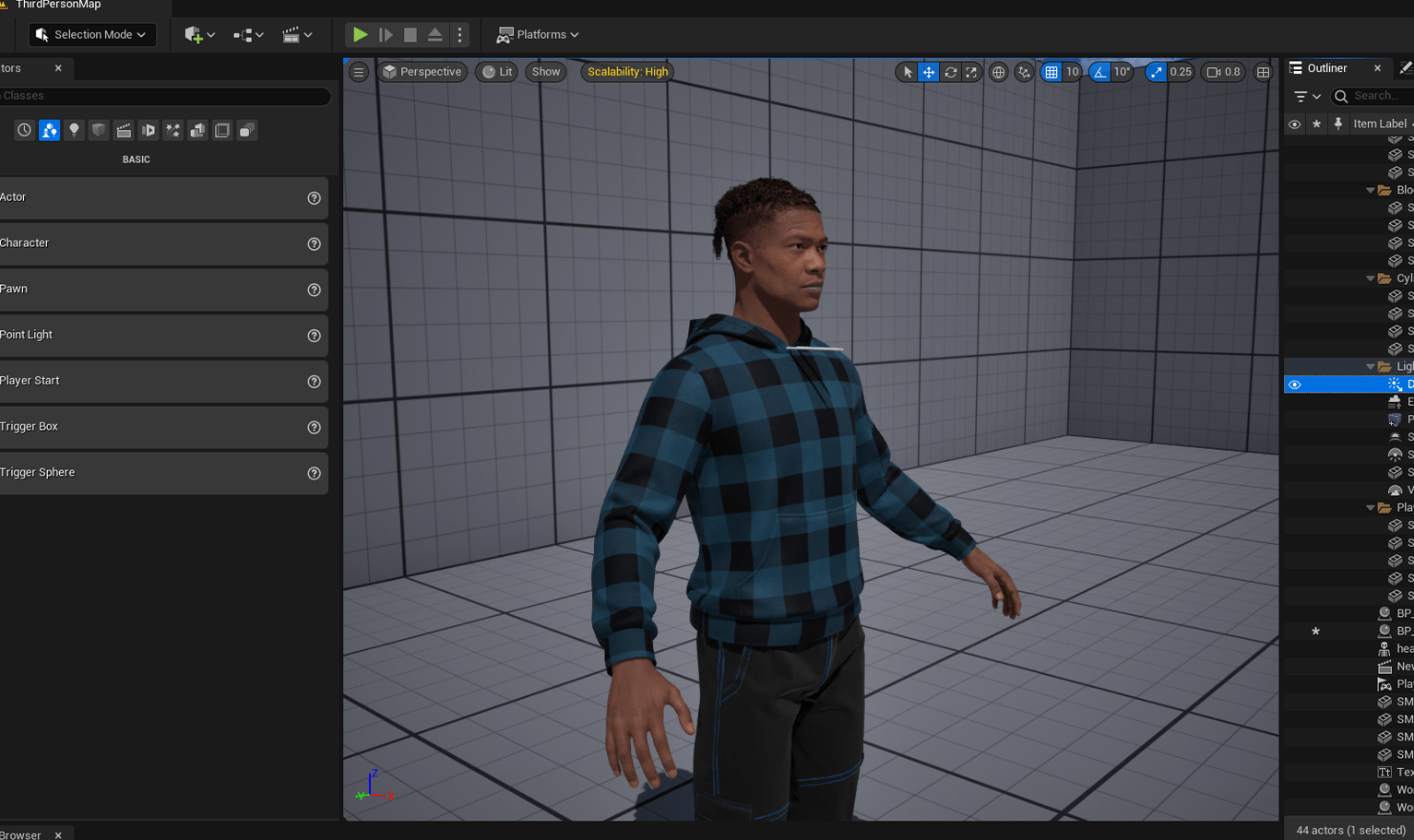Image resolution: width=1414 pixels, height=840 pixels.
Task: Change scale snap value 0.25
Action: (x=1181, y=72)
